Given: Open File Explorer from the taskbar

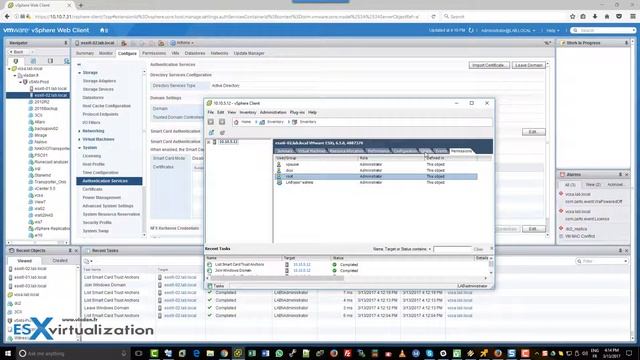Looking at the screenshot, I should click(210, 353).
